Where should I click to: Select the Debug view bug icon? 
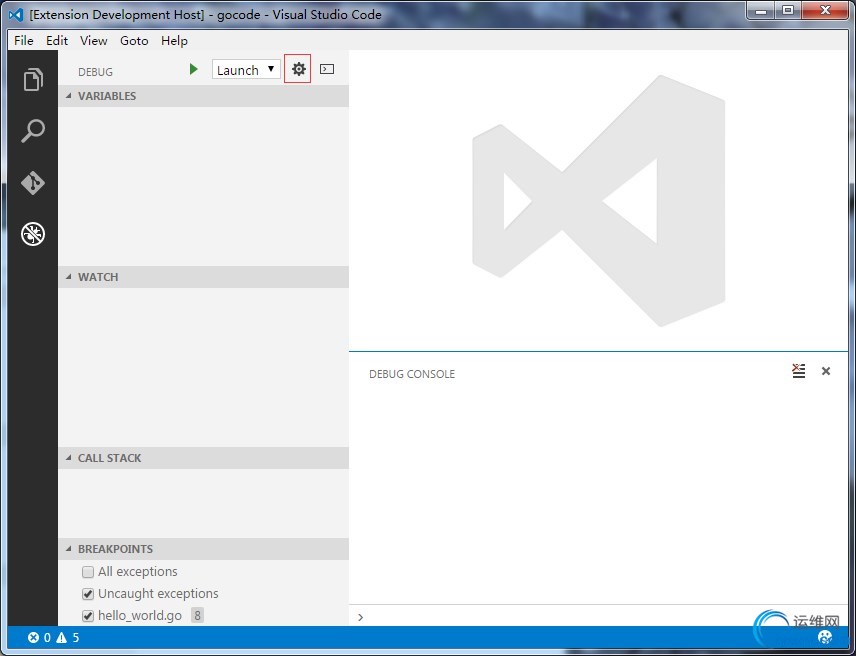pos(33,234)
